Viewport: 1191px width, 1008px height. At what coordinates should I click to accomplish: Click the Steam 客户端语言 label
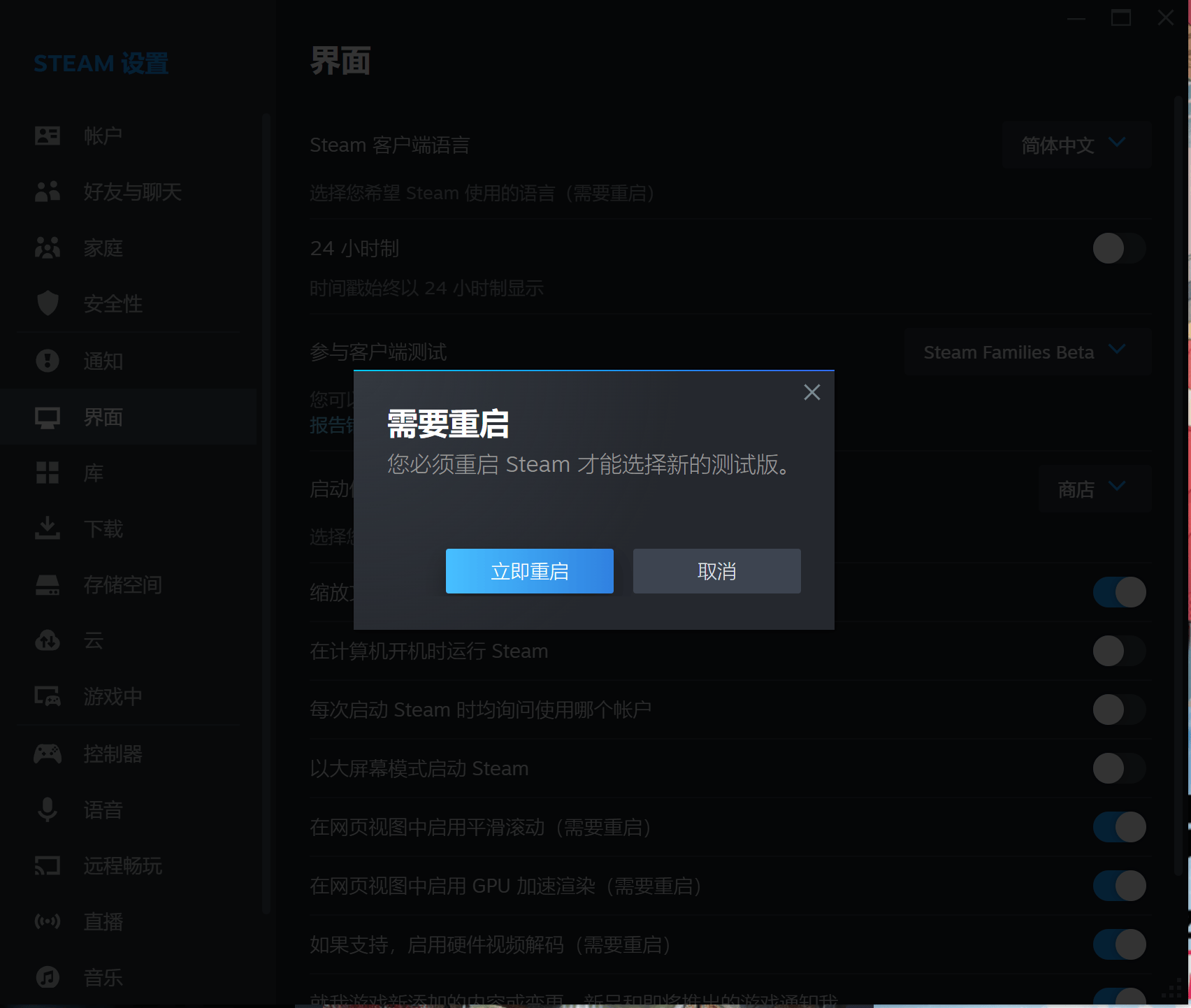pyautogui.click(x=389, y=145)
